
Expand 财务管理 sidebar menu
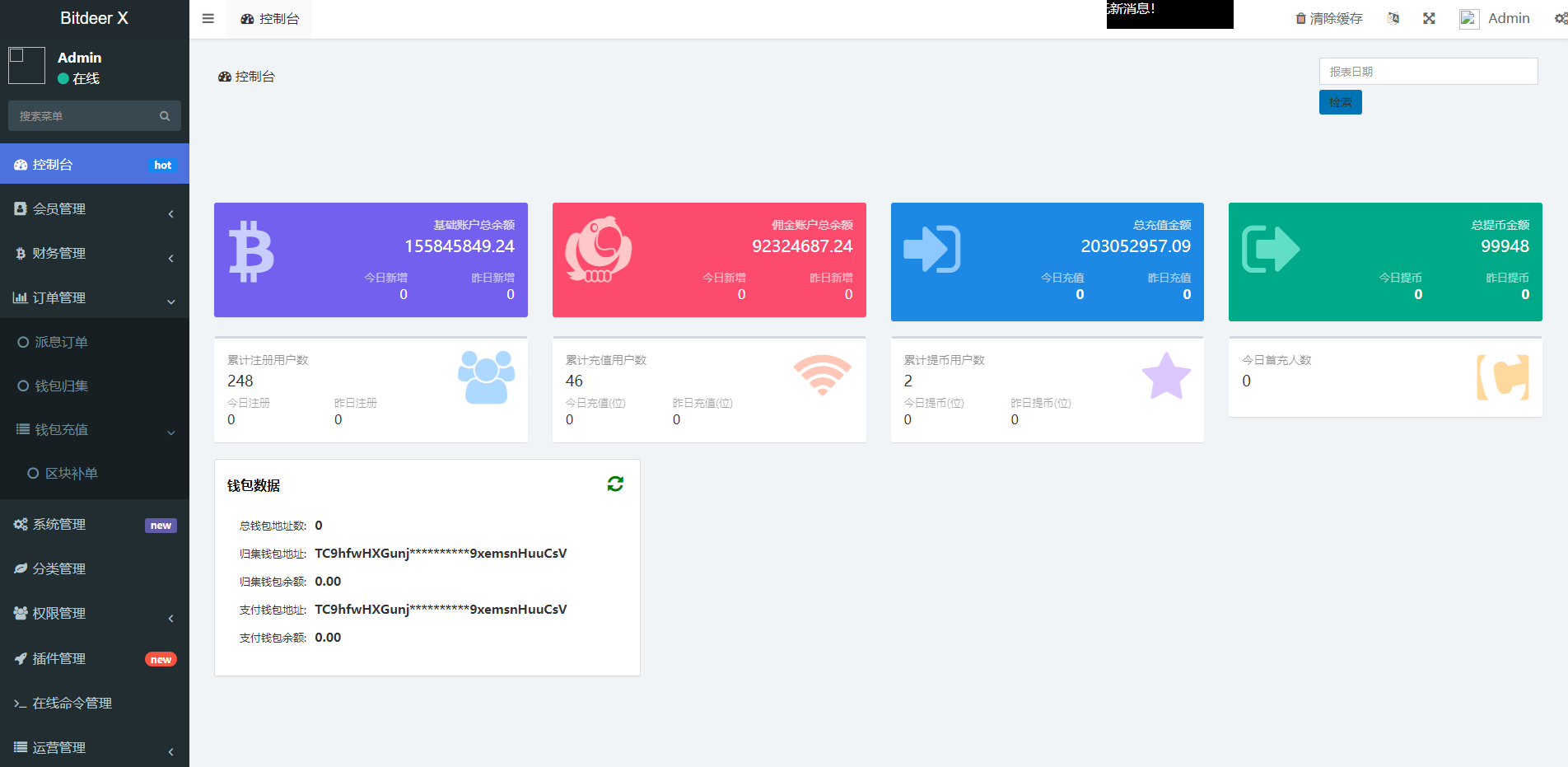tap(95, 253)
